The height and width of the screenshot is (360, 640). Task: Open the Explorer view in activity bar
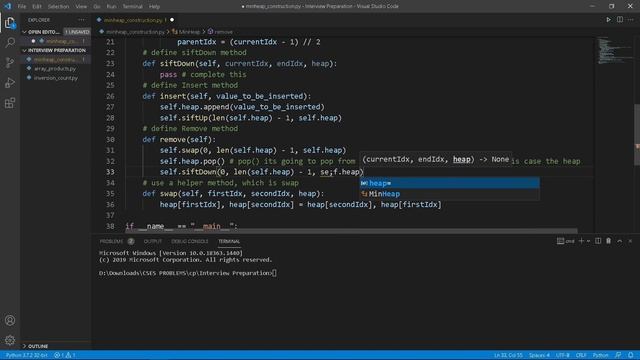(x=10, y=22)
